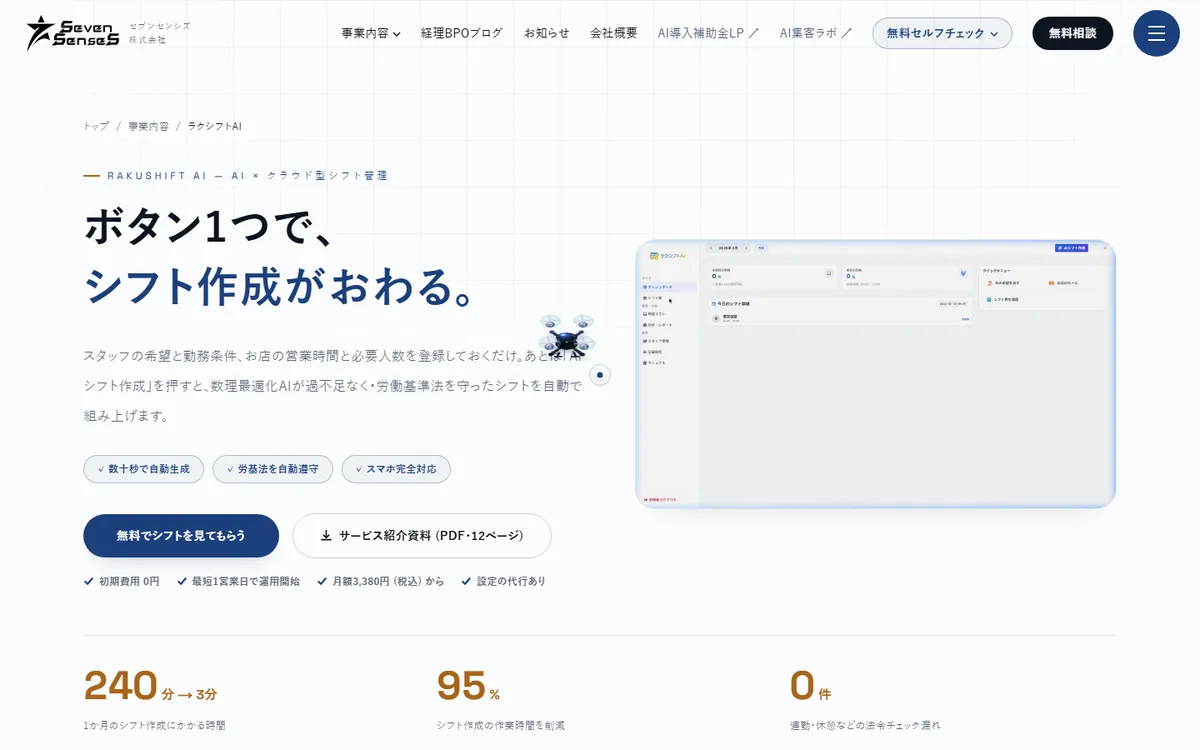Image resolution: width=1200 pixels, height=750 pixels.
Task: Click the トップ breadcrumb link
Action: coord(96,127)
